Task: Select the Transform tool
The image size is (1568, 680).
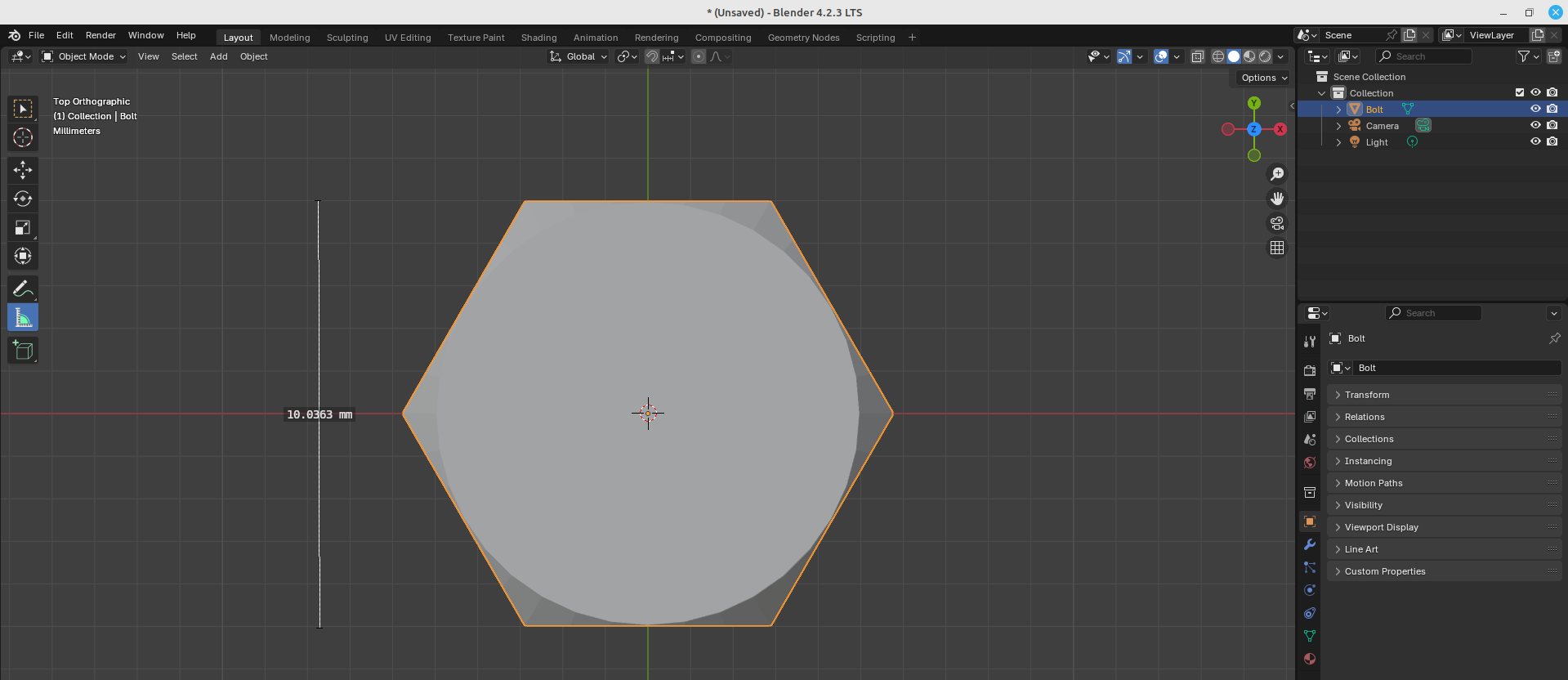Action: pyautogui.click(x=23, y=256)
